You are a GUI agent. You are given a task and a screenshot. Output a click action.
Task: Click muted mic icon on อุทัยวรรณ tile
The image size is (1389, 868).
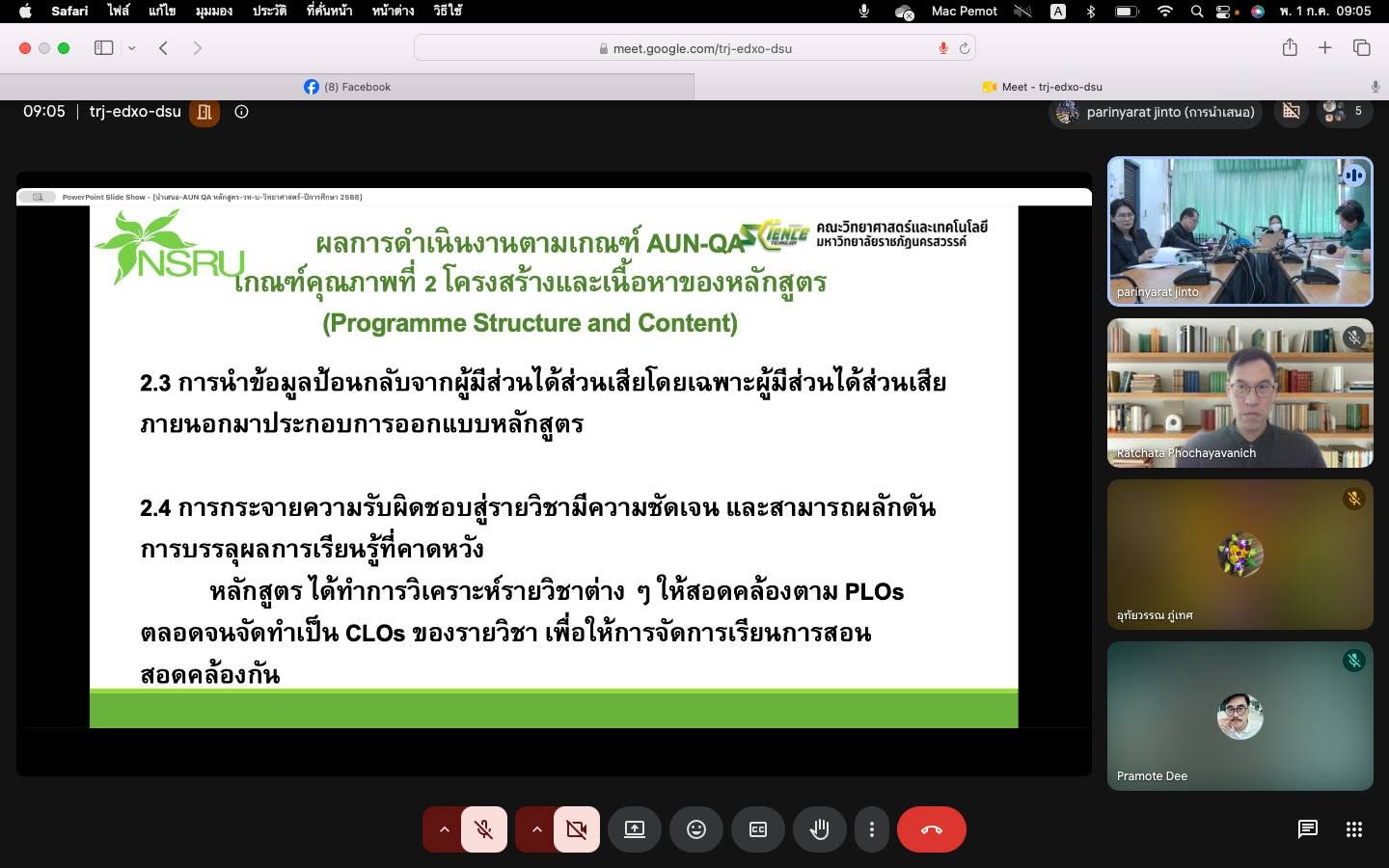[1354, 499]
